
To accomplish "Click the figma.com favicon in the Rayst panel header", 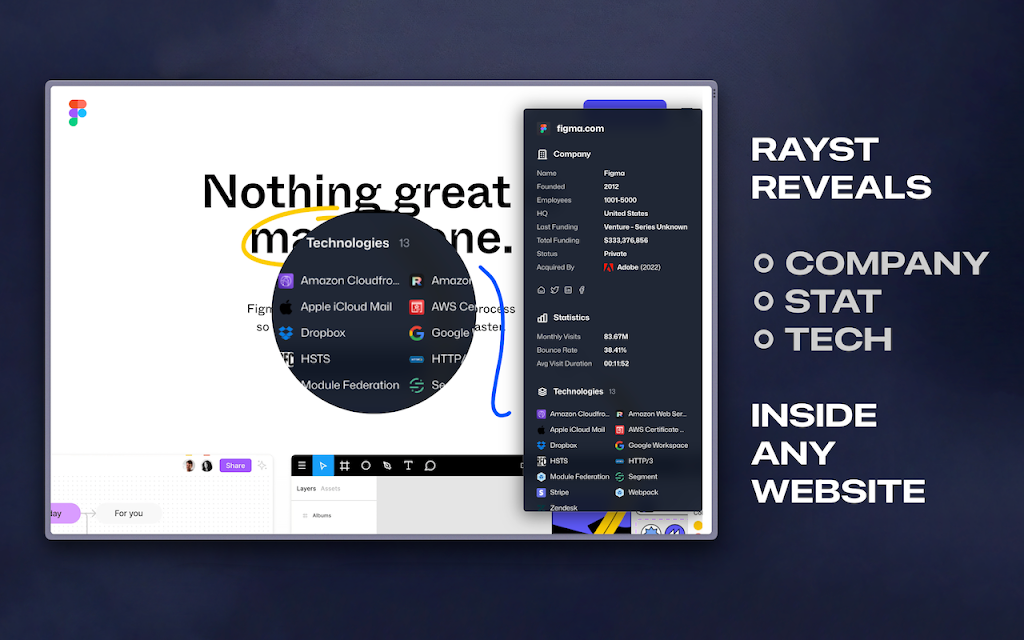I will pos(543,129).
